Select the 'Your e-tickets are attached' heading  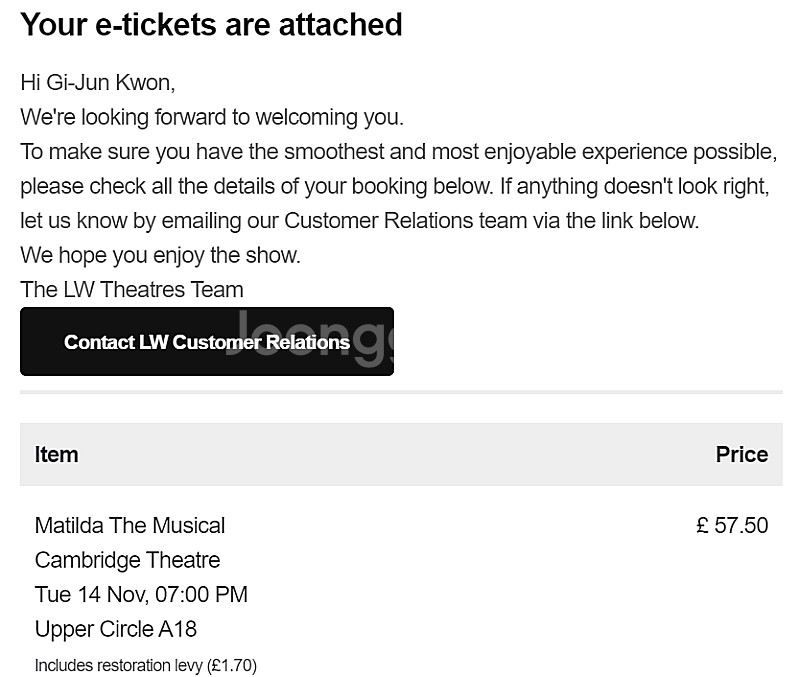pos(211,24)
